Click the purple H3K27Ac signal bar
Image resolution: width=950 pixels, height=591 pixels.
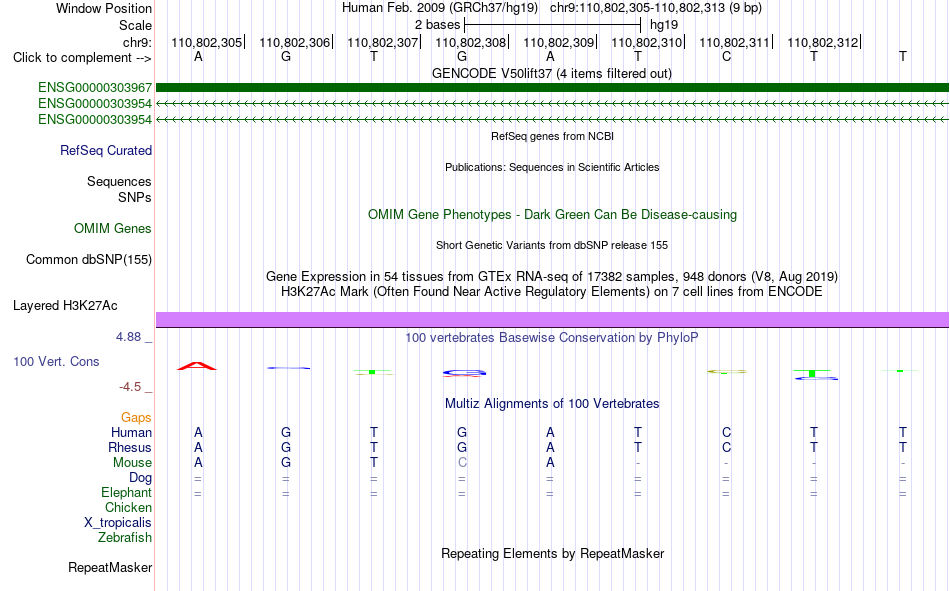pyautogui.click(x=552, y=319)
